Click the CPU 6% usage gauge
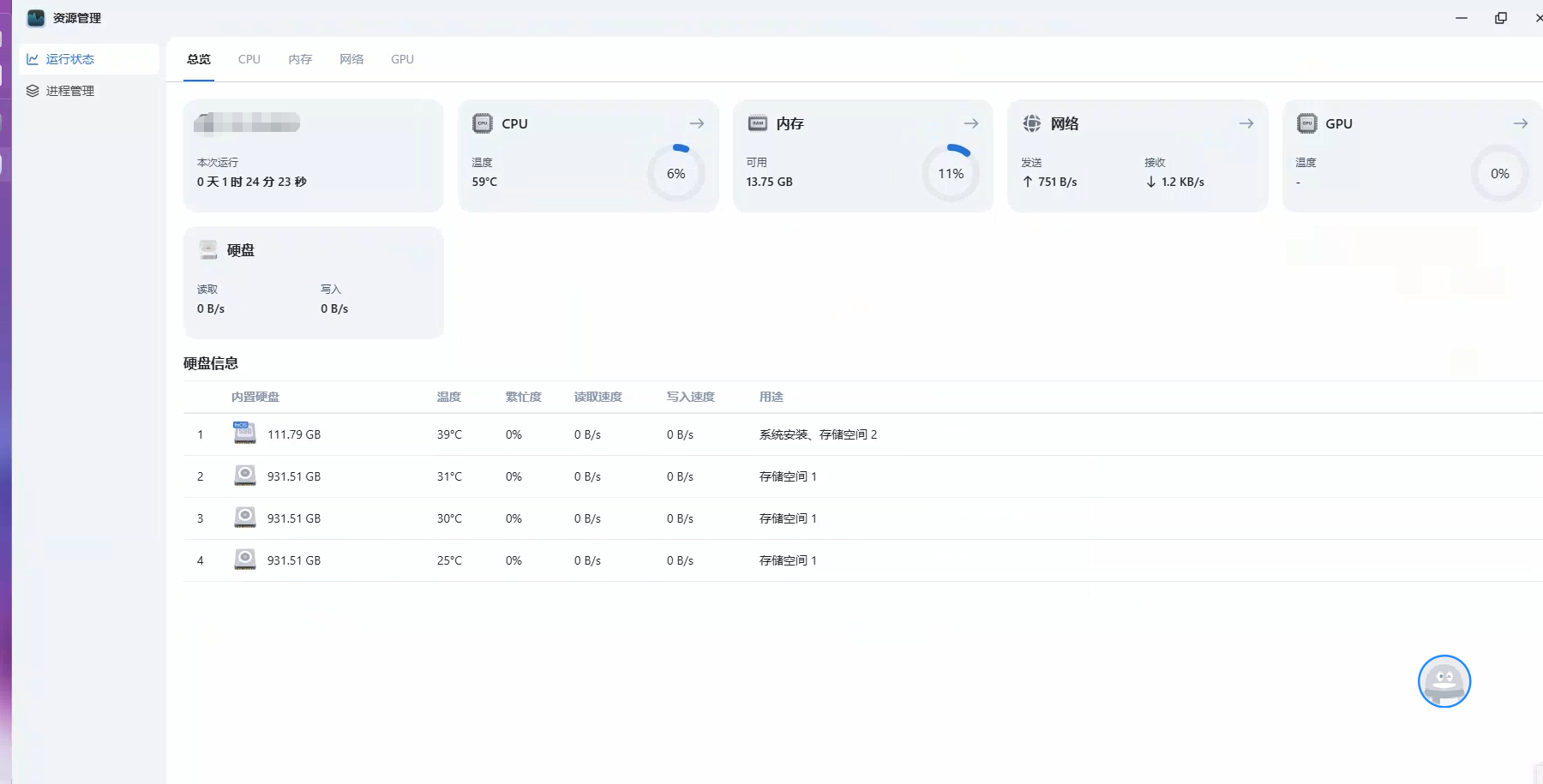Screen dimensions: 1543x784 pyautogui.click(x=675, y=173)
